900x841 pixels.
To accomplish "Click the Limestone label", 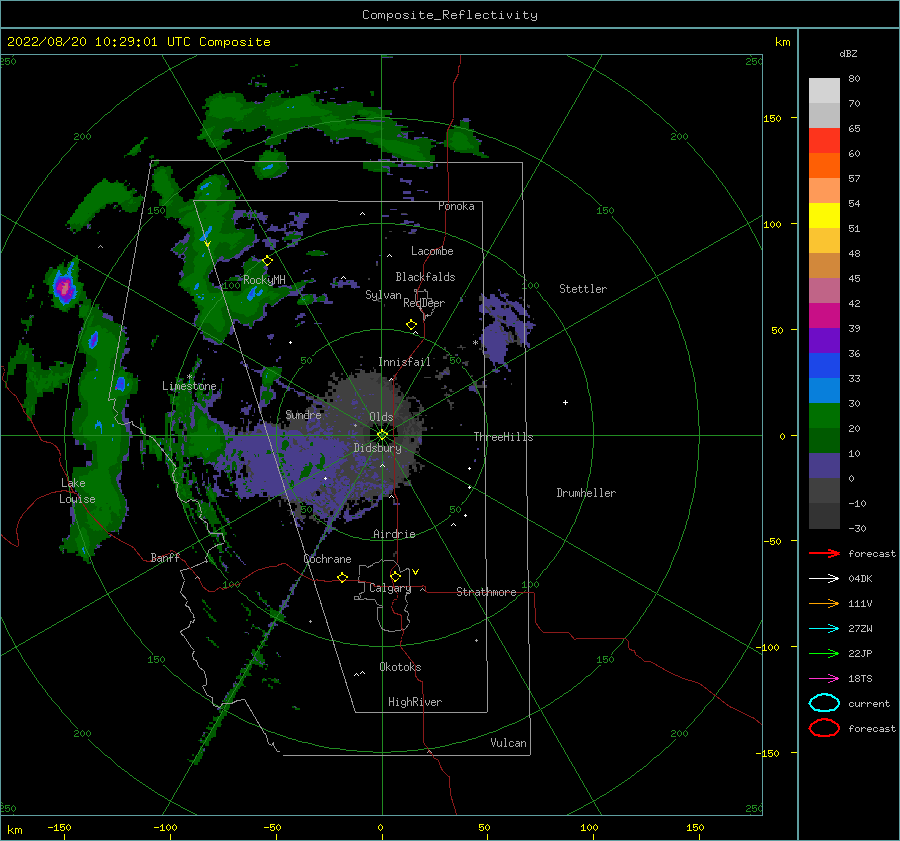I will (x=189, y=386).
